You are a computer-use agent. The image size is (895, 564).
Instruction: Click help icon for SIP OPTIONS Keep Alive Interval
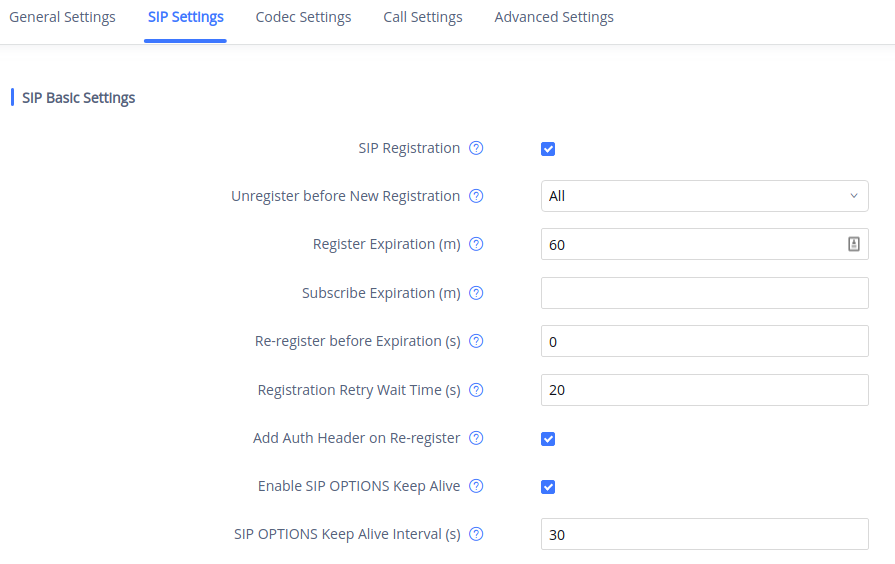point(476,534)
